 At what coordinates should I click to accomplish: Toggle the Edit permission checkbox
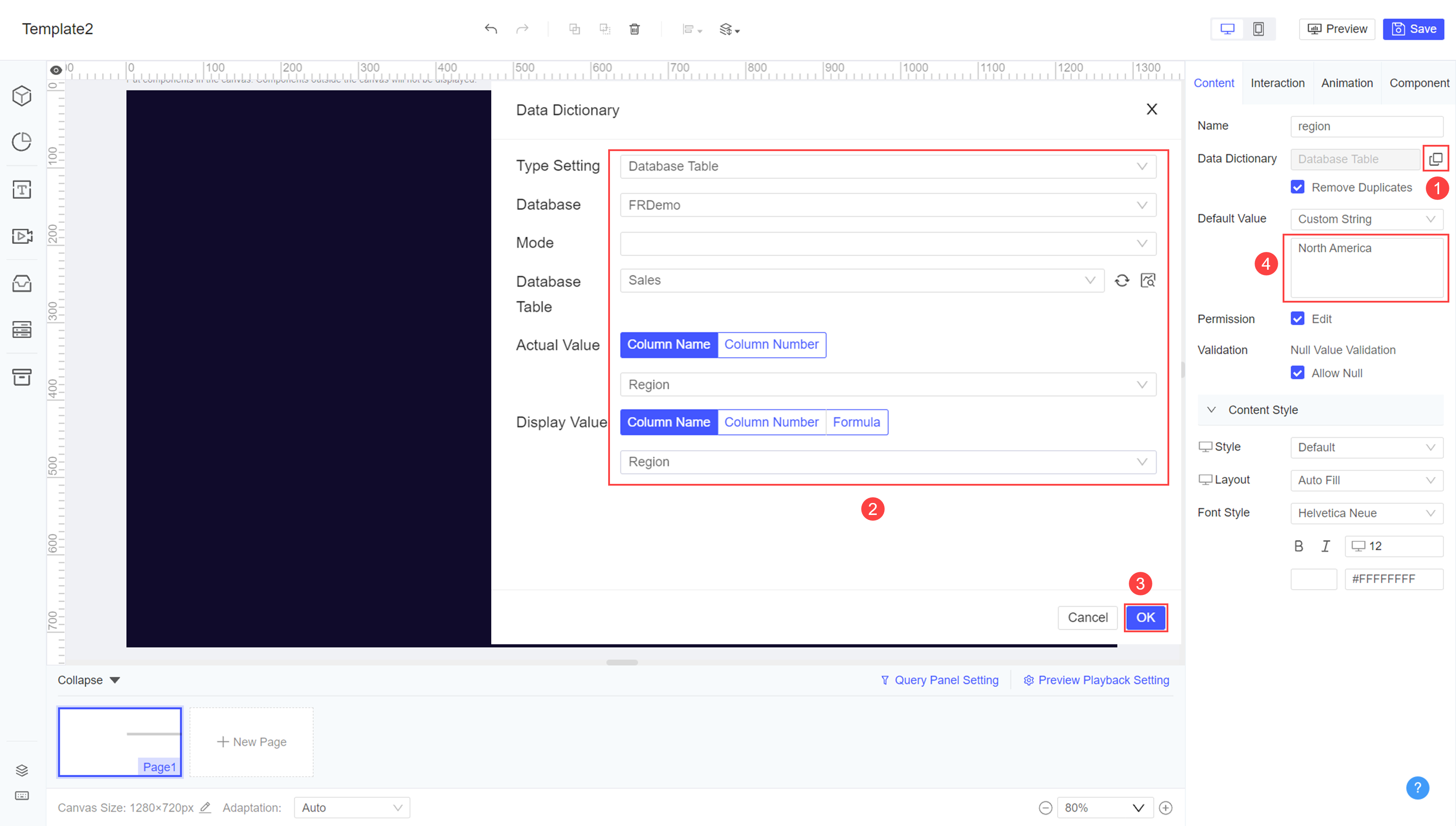(1297, 319)
